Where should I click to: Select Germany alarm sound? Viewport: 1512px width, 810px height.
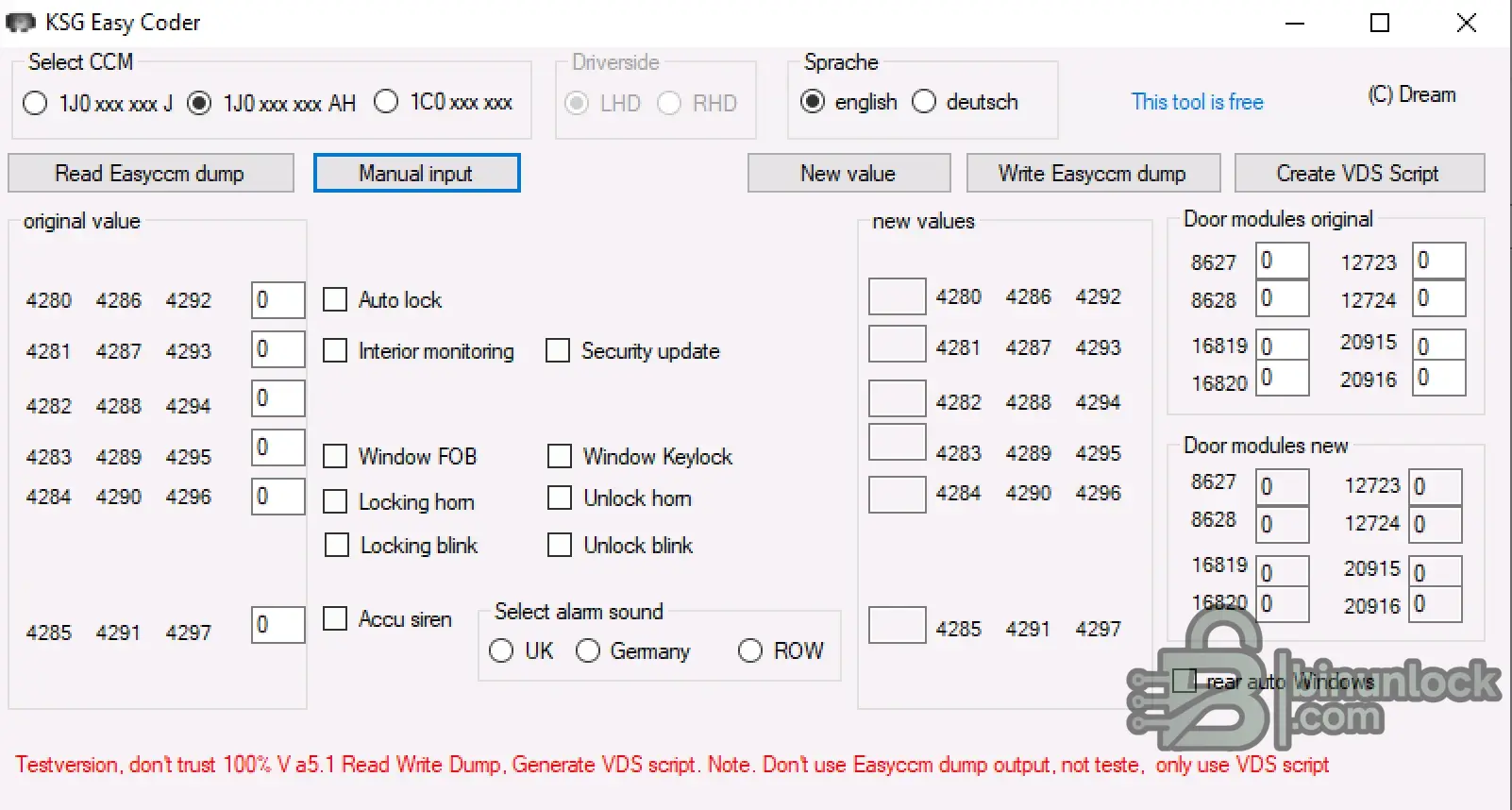[x=588, y=650]
